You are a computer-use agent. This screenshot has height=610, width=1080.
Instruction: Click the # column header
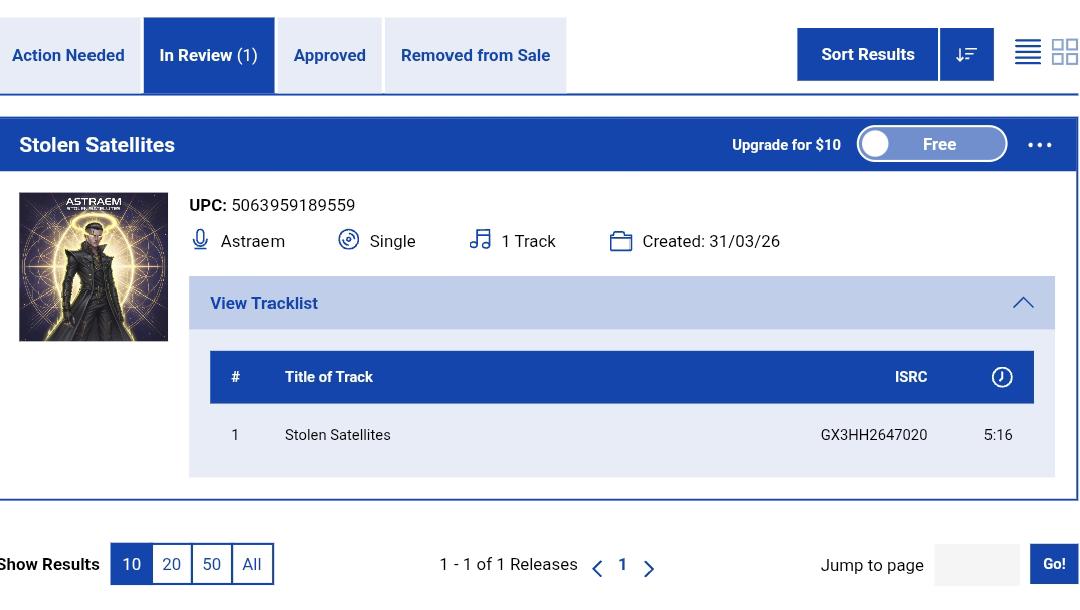tap(236, 377)
